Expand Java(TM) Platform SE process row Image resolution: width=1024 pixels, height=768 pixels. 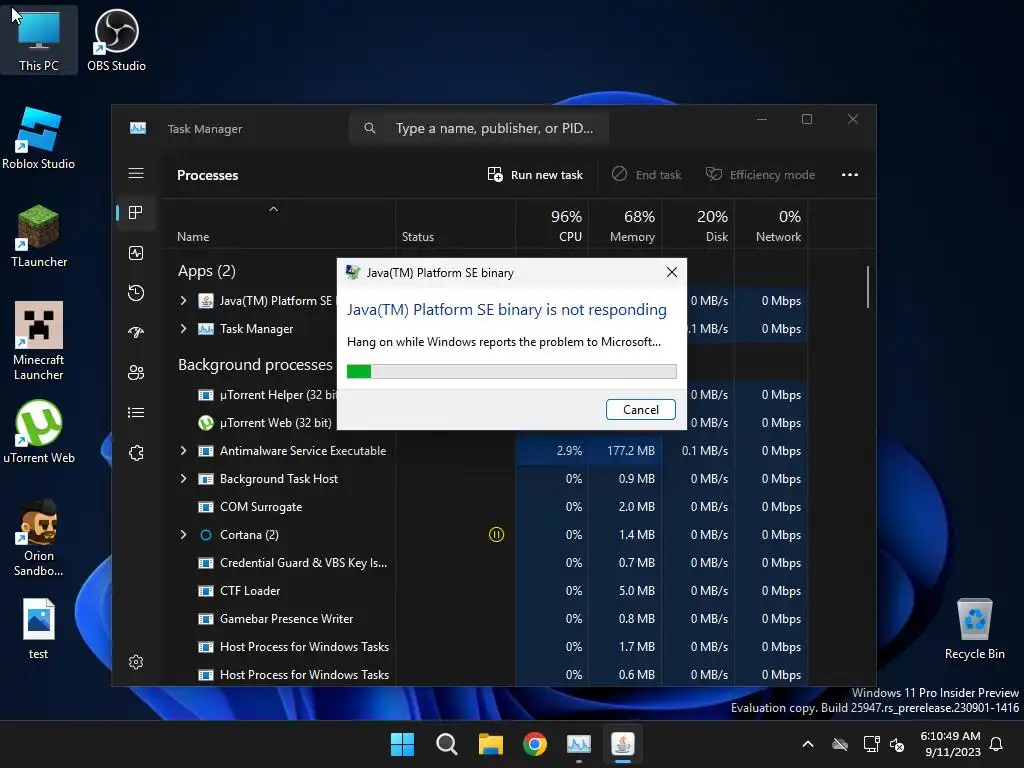[x=184, y=300]
